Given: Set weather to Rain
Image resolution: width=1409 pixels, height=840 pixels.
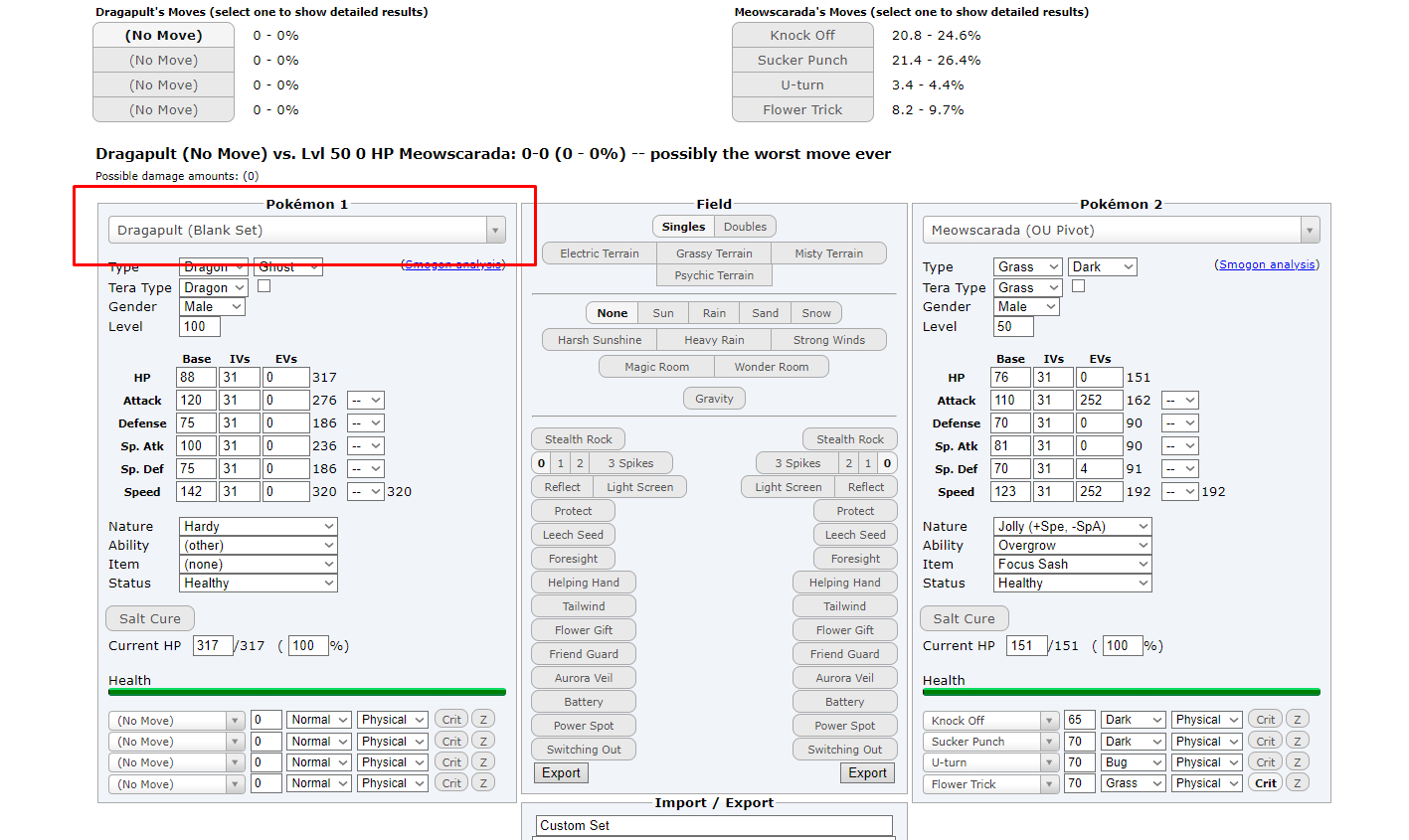Looking at the screenshot, I should pyautogui.click(x=714, y=313).
